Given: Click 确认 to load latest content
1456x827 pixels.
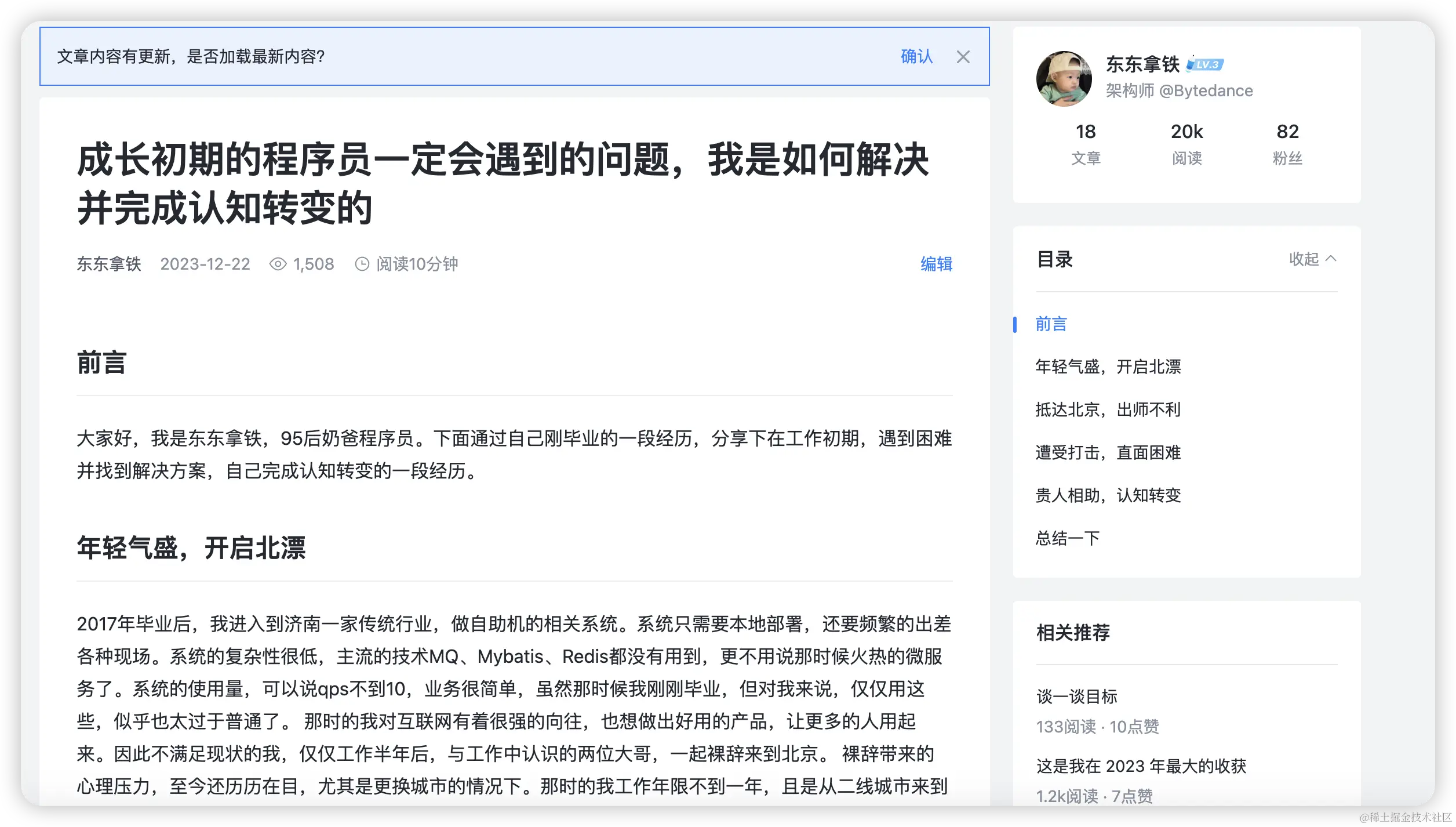Looking at the screenshot, I should coord(916,57).
